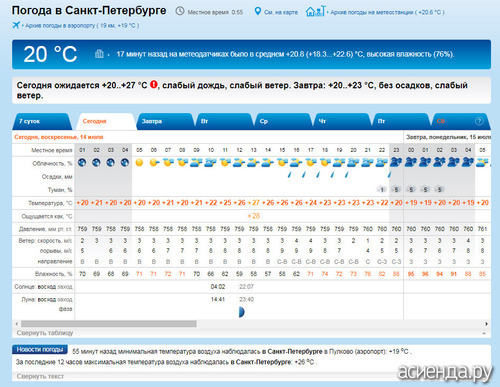The width and height of the screenshot is (500, 387).
Task: Click the scrollbar right arrow
Action: pyautogui.click(x=486, y=324)
